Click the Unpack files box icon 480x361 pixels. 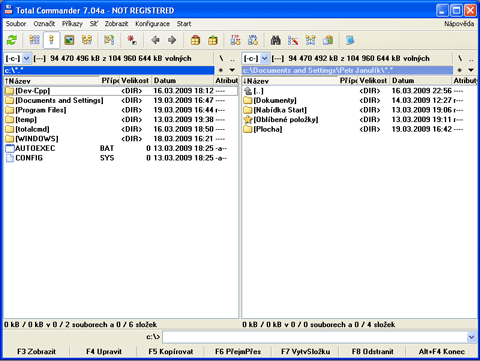[x=213, y=40]
